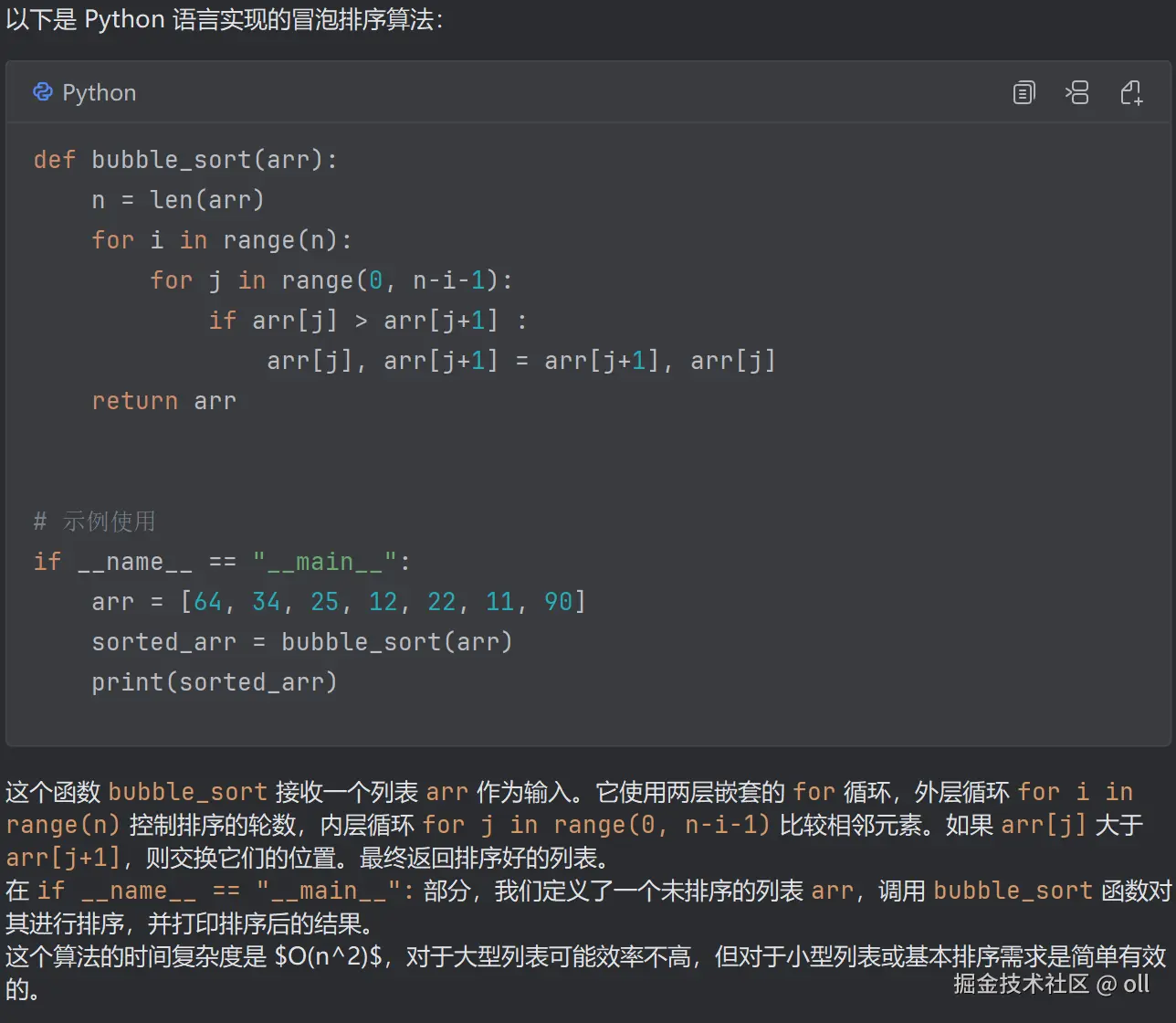Click the swap assignment line 'arr[j], arr[j+1] = ...'
The image size is (1176, 1023).
[521, 361]
